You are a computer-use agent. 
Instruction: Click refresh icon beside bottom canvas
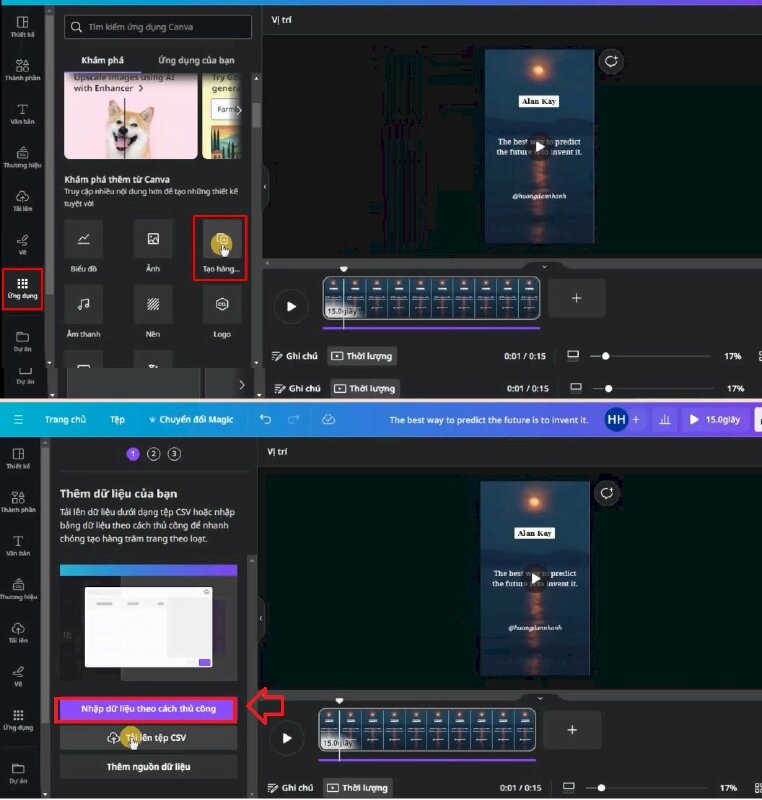(606, 493)
